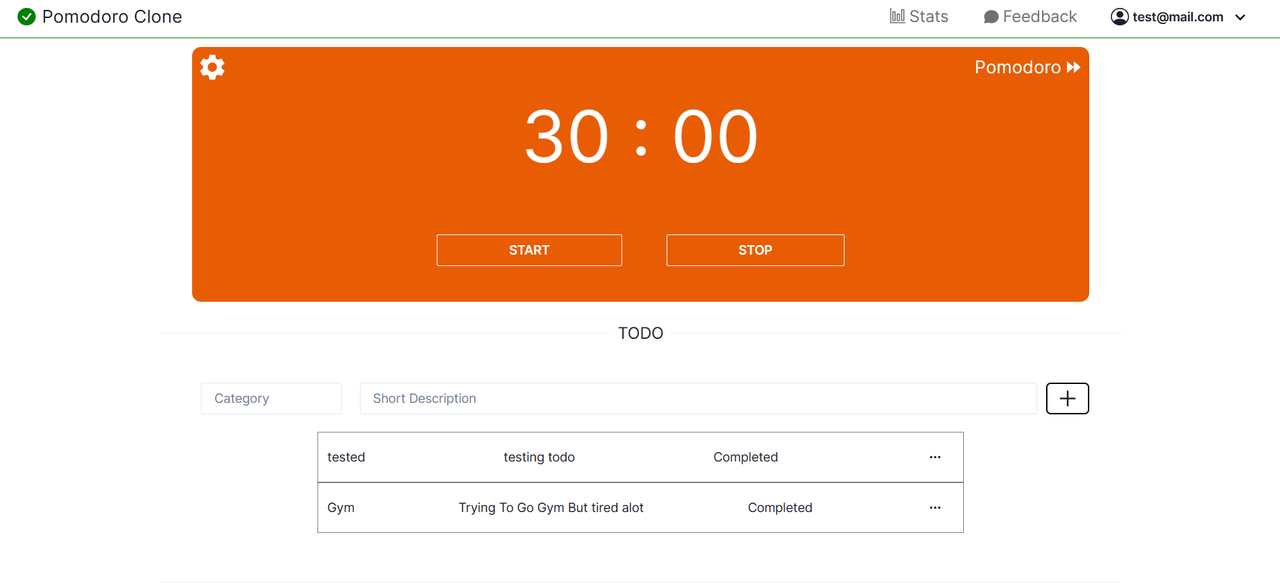
Task: Select the 'tested' category cell
Action: pos(346,457)
